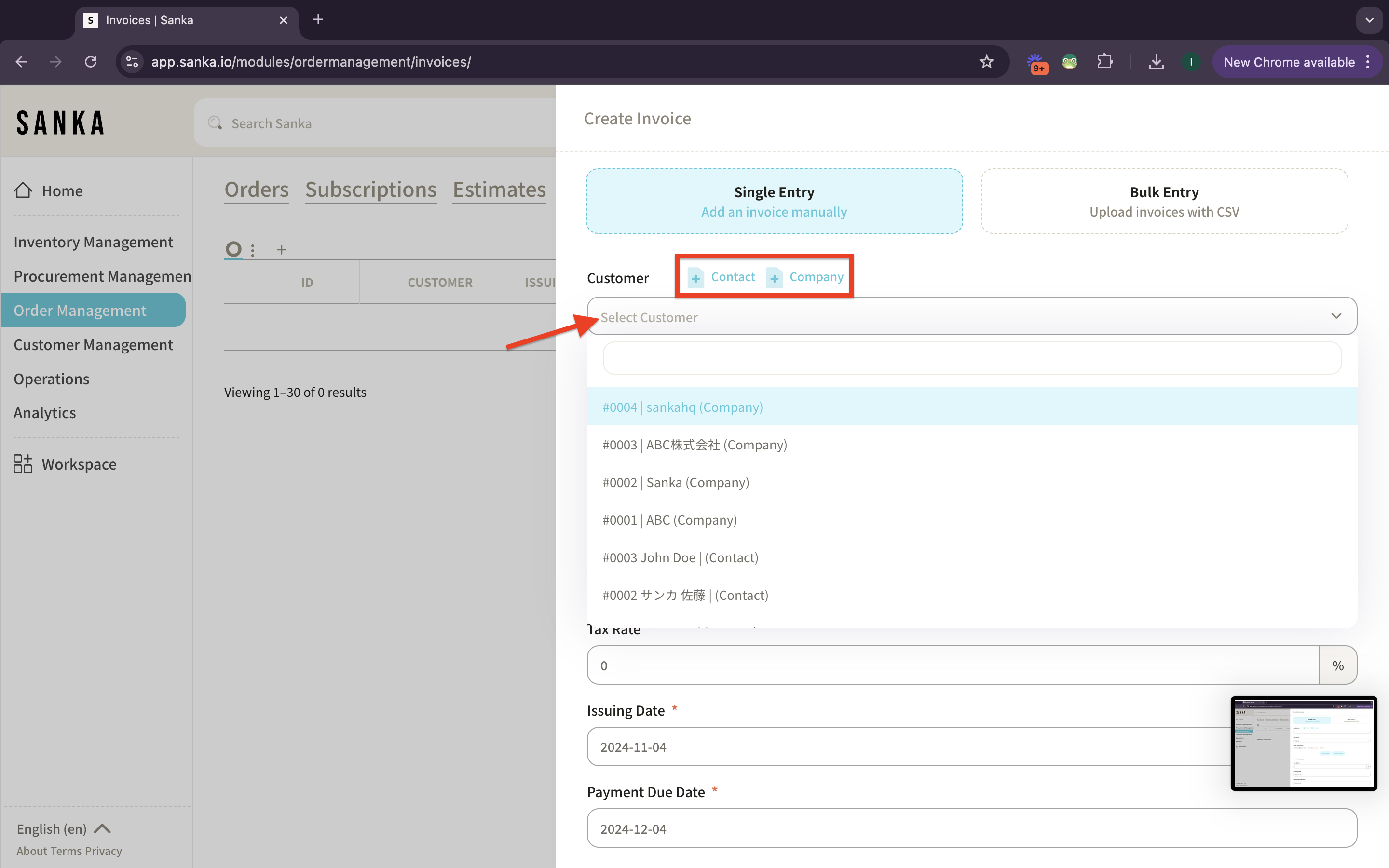The image size is (1389, 868).
Task: Reload the page with refresh icon
Action: click(91, 61)
